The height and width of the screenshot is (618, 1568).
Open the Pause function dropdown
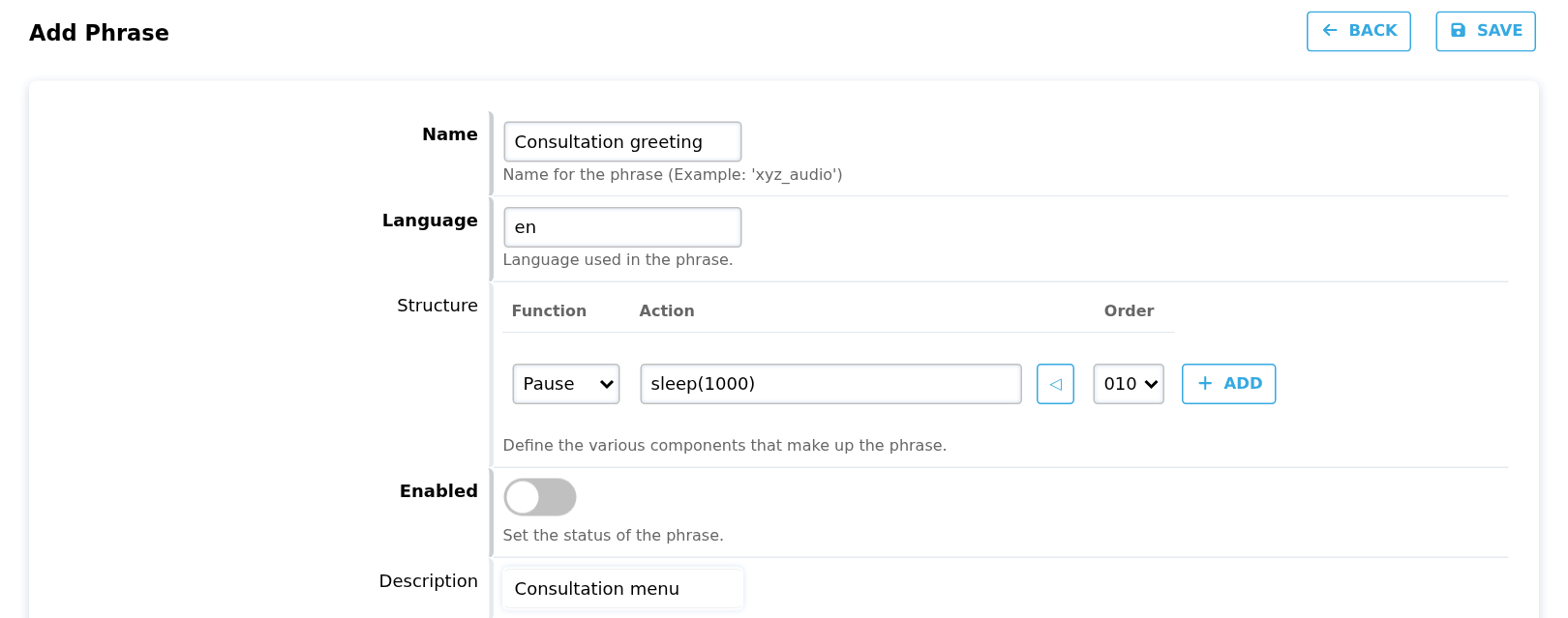coord(566,384)
